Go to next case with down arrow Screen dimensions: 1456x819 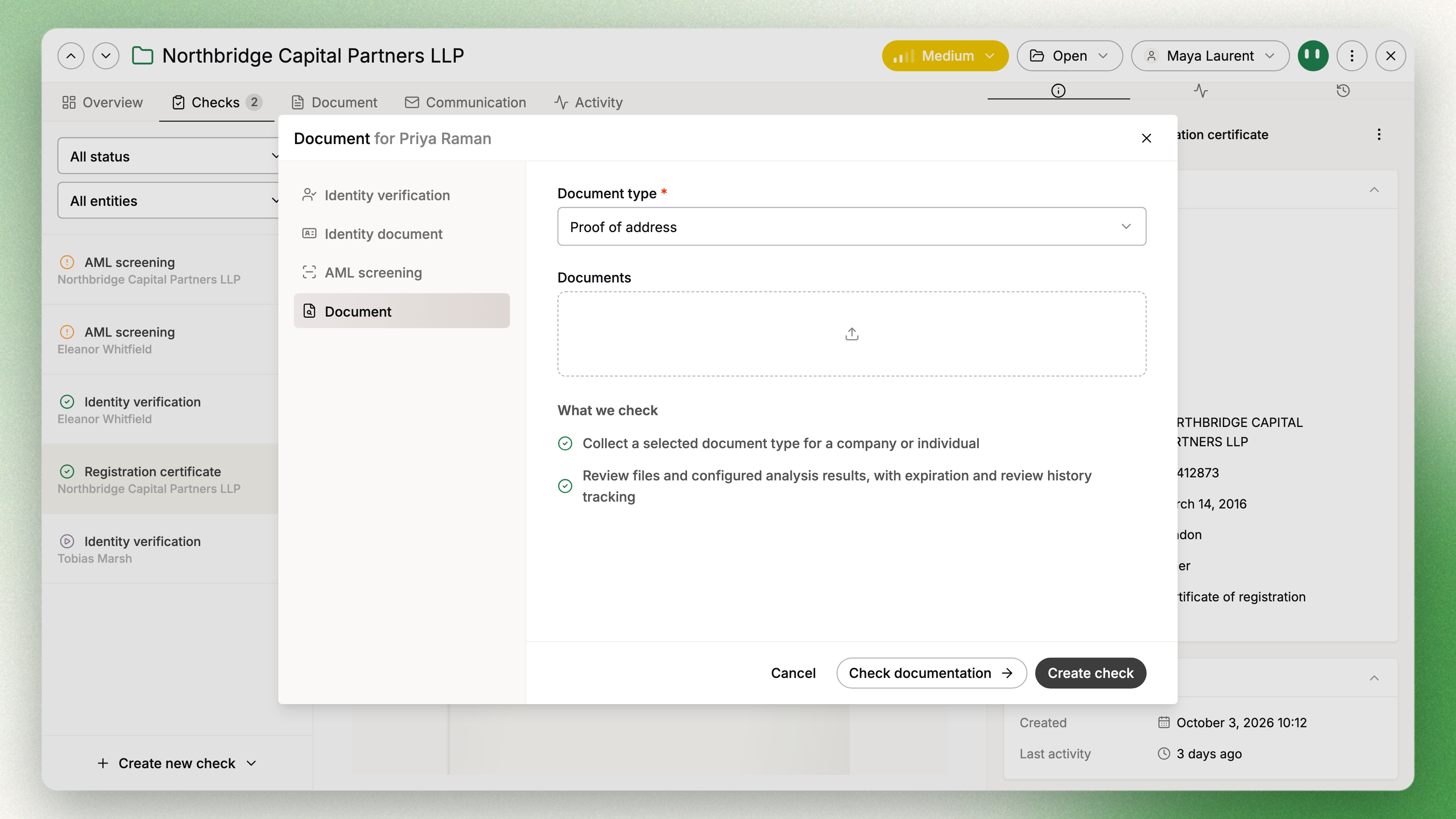pyautogui.click(x=106, y=56)
